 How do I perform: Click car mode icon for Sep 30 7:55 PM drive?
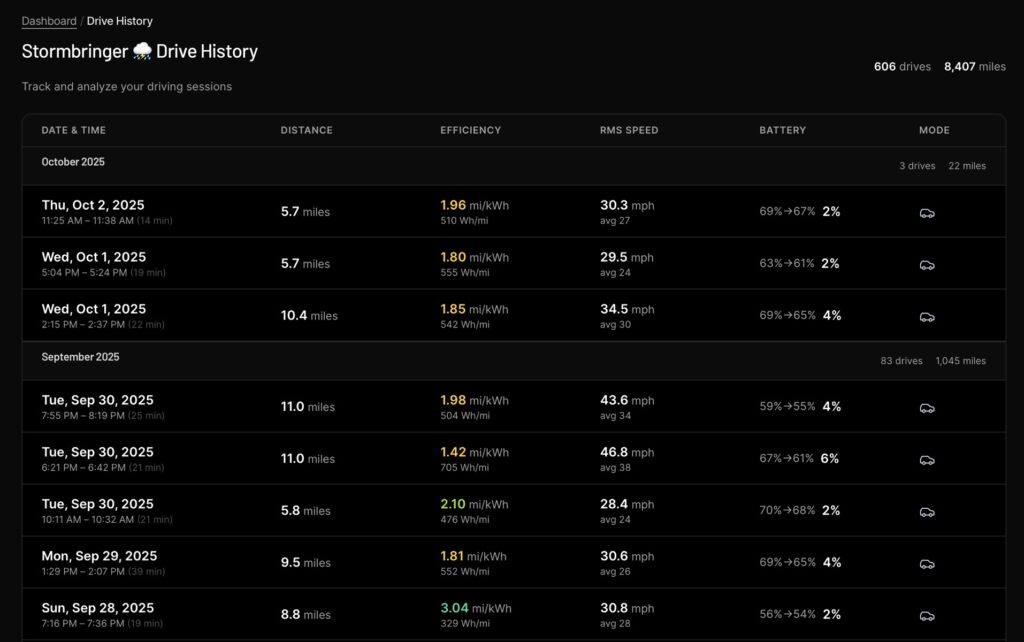coord(927,408)
